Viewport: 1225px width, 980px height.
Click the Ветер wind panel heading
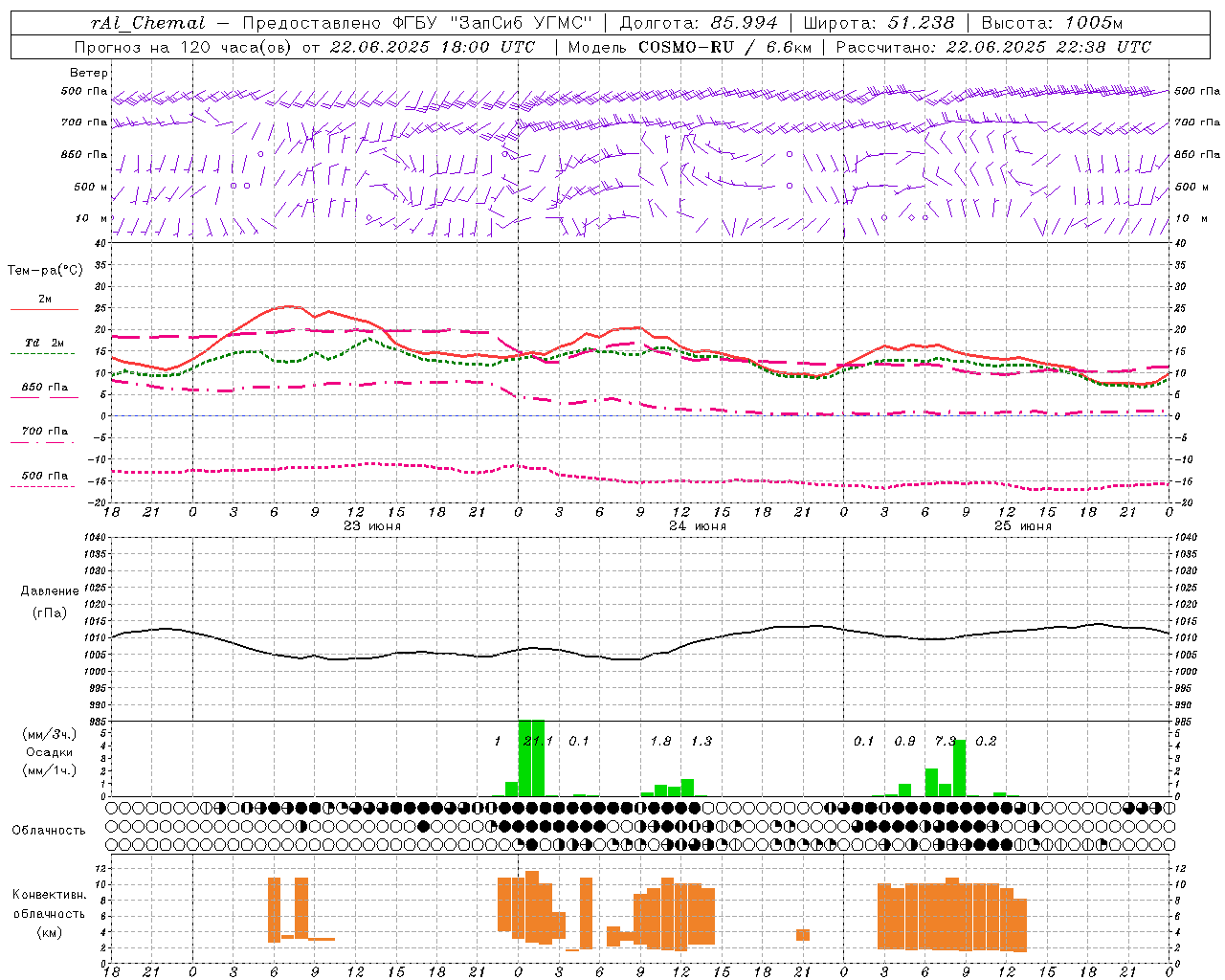pos(89,73)
